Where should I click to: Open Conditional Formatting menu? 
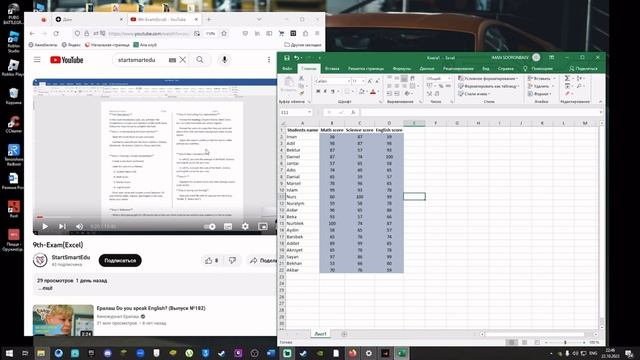point(488,78)
